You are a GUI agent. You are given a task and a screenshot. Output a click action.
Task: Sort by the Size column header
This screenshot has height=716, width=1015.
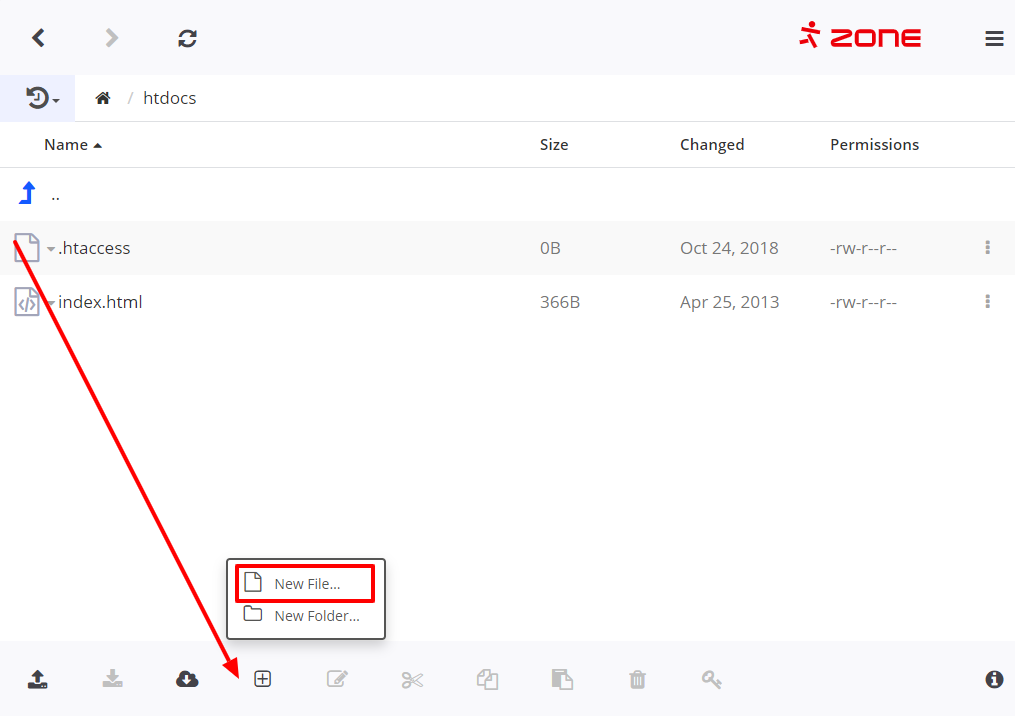tap(553, 145)
